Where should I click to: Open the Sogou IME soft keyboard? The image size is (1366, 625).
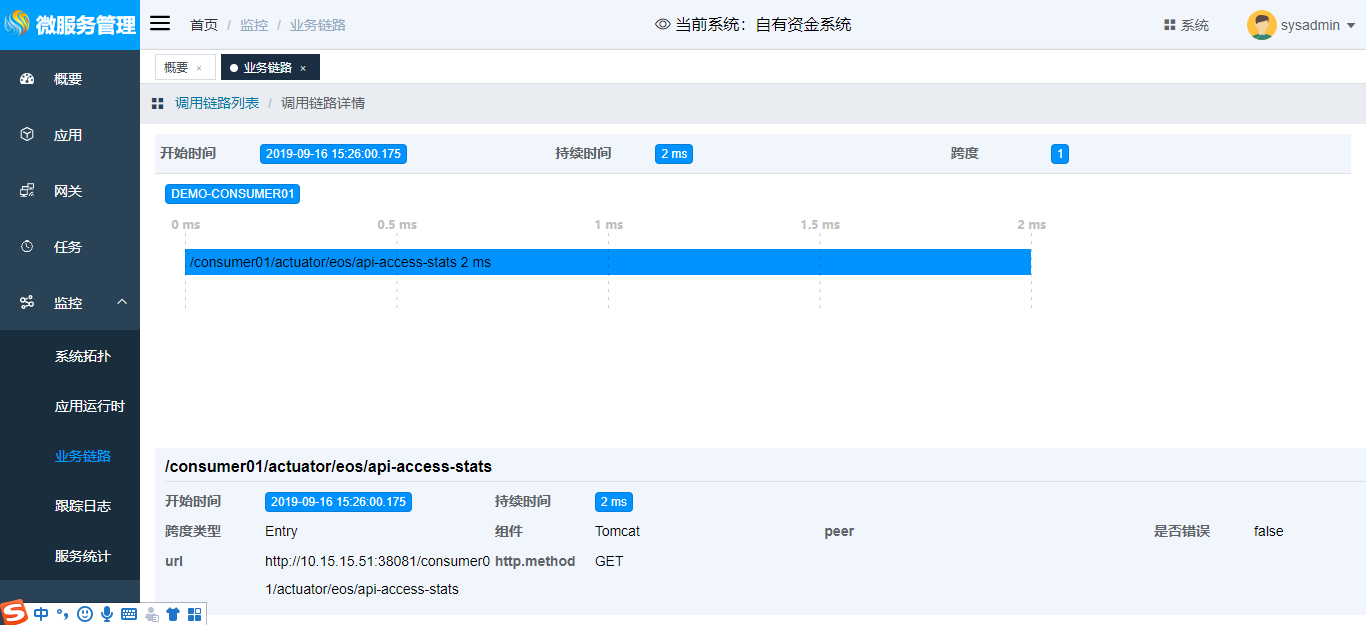pos(129,613)
